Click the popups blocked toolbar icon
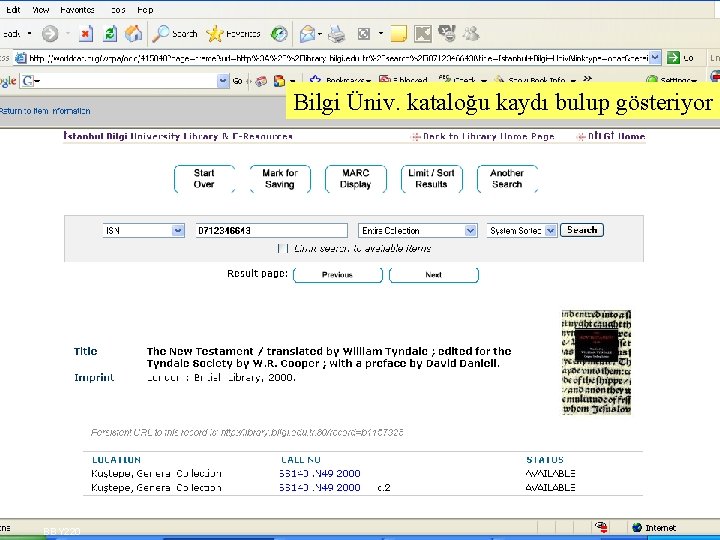 click(403, 80)
